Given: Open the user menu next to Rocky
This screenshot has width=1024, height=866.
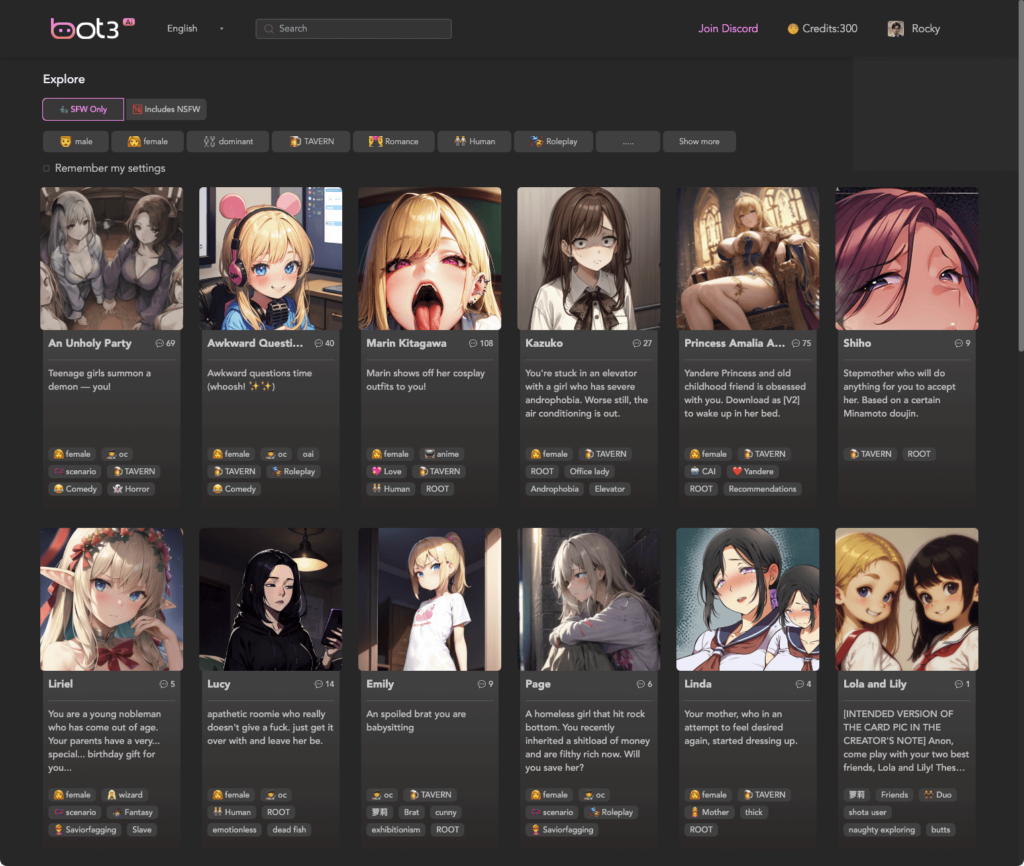Looking at the screenshot, I should pos(926,29).
